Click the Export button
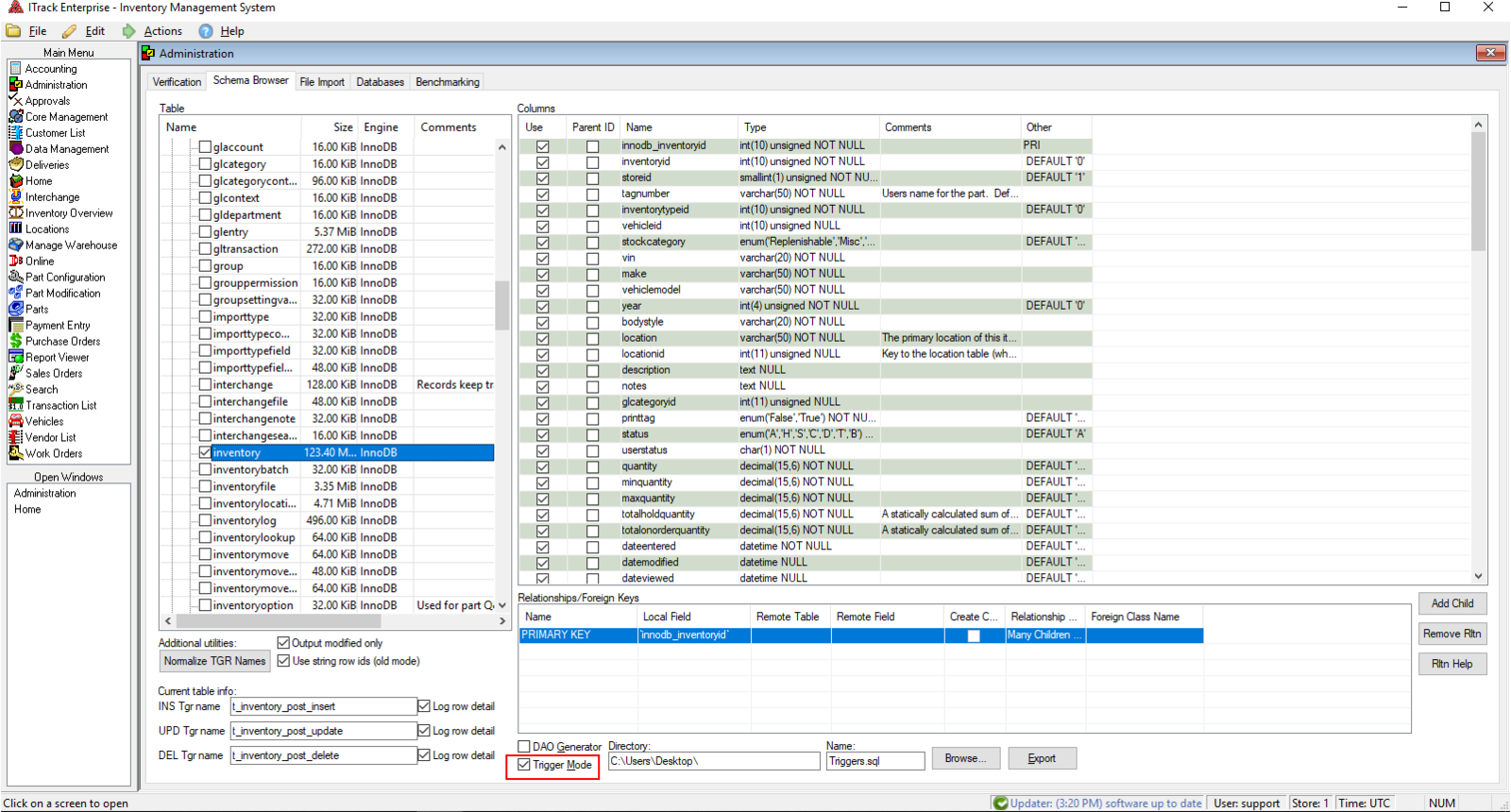The height and width of the screenshot is (812, 1511). point(1042,758)
